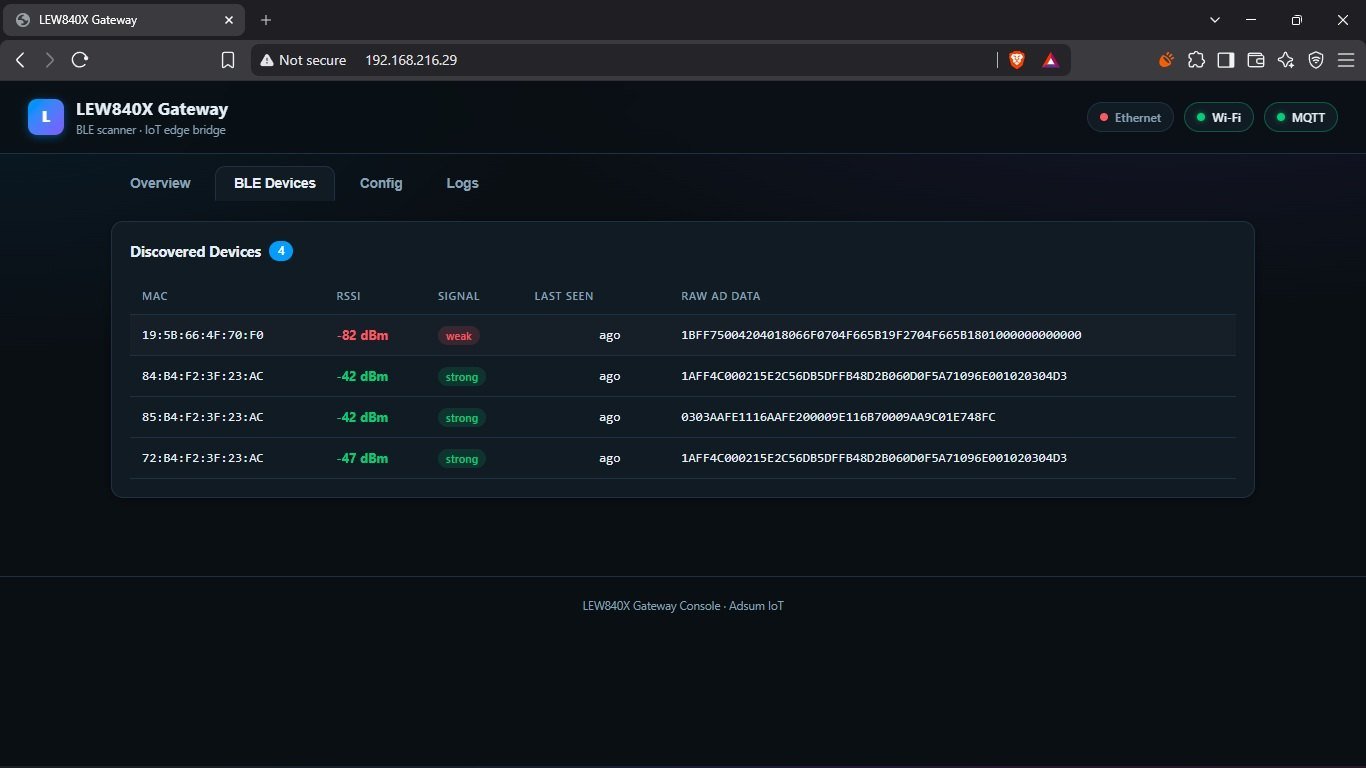Bookmark this page icon
Image resolution: width=1366 pixels, height=768 pixels.
click(x=228, y=60)
